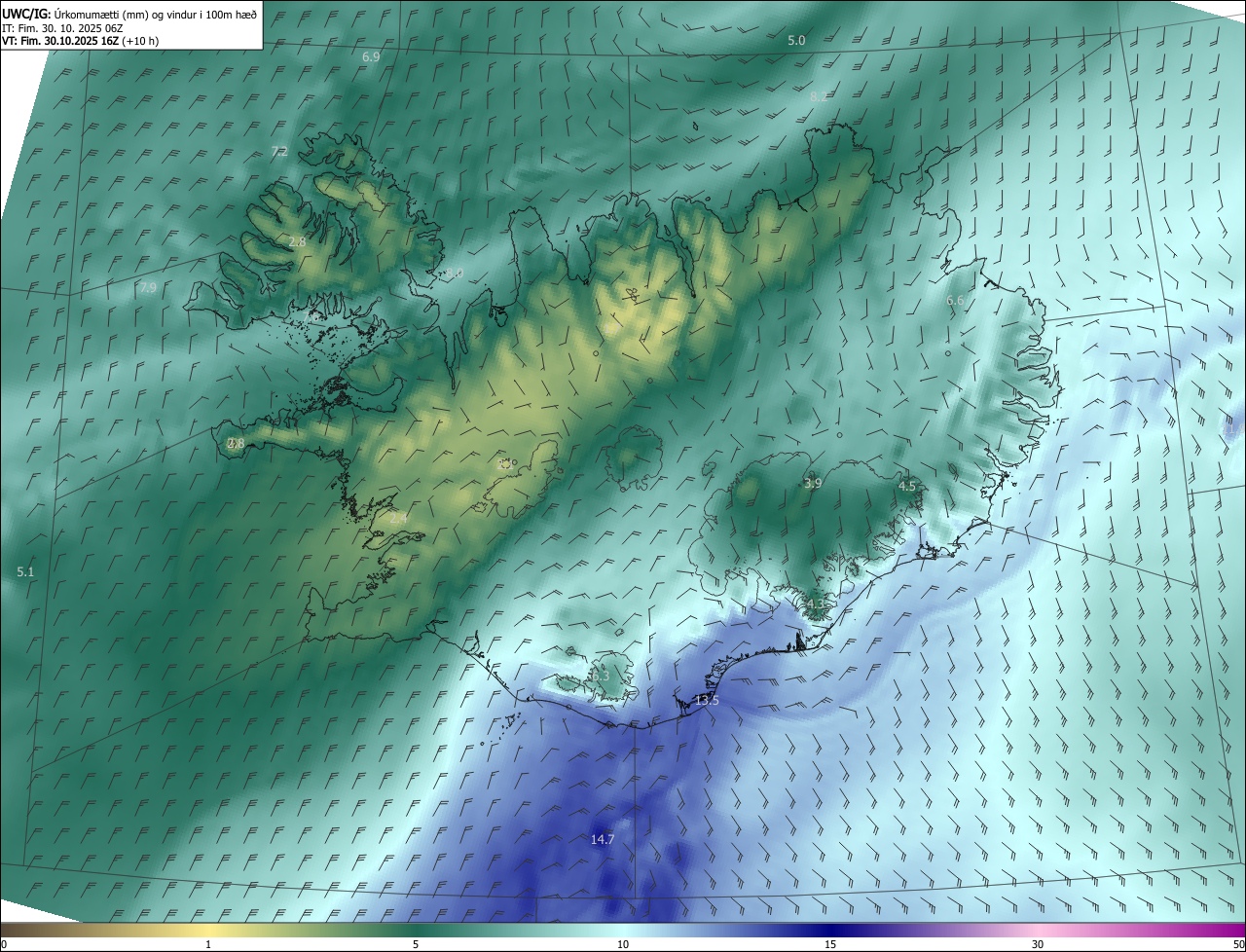The image size is (1246, 952).
Task: Click the 7.9 value label
Action: pos(147,287)
